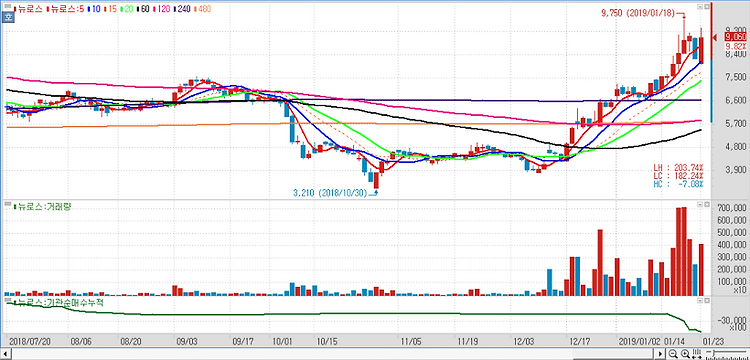Screen dimensions: 750x360
Task: Toggle the 15-day moving average legend
Action: click(x=110, y=9)
